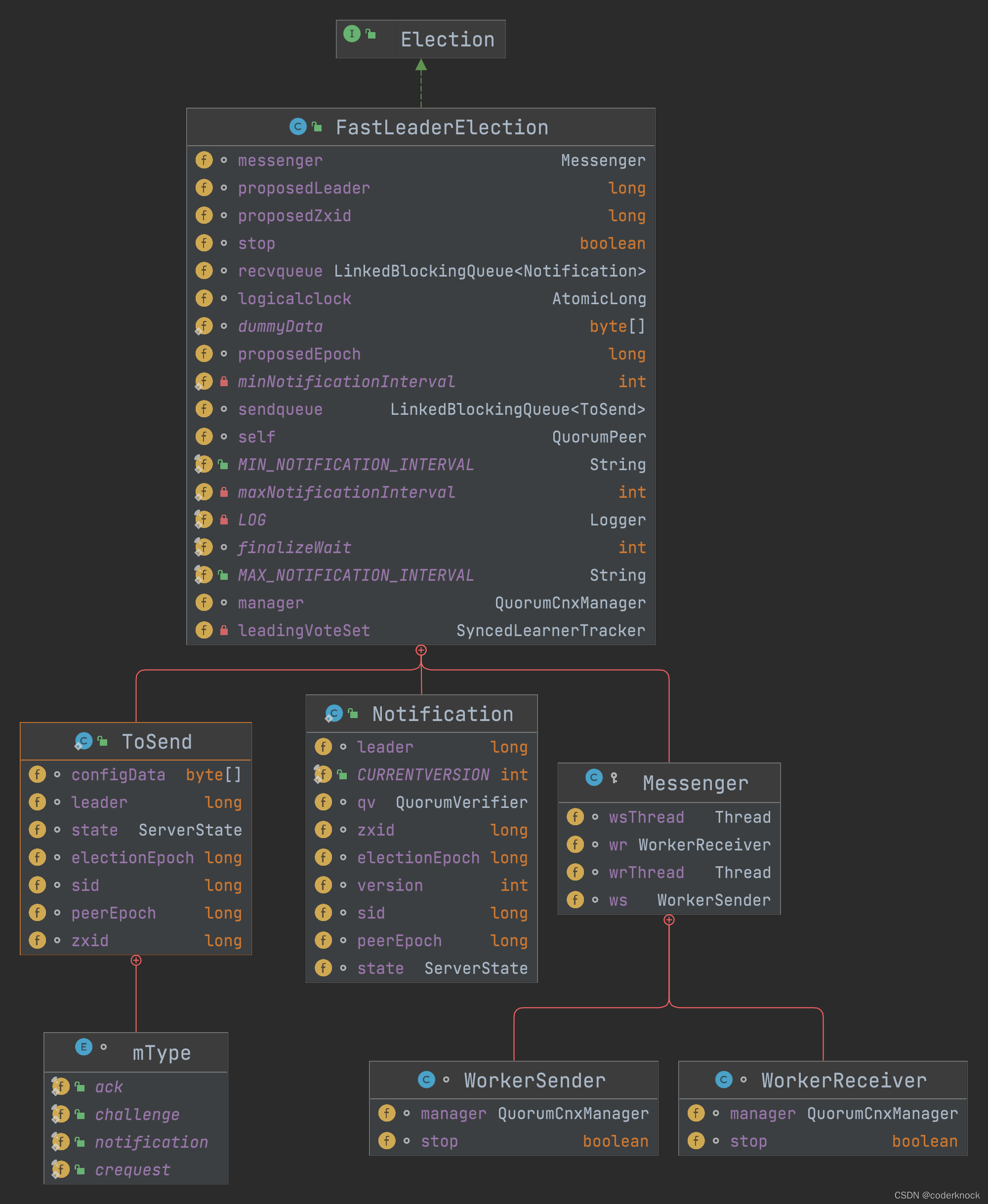Viewport: 988px width, 1204px height.
Task: Click the WorkerSender class icon
Action: pyautogui.click(x=426, y=1080)
